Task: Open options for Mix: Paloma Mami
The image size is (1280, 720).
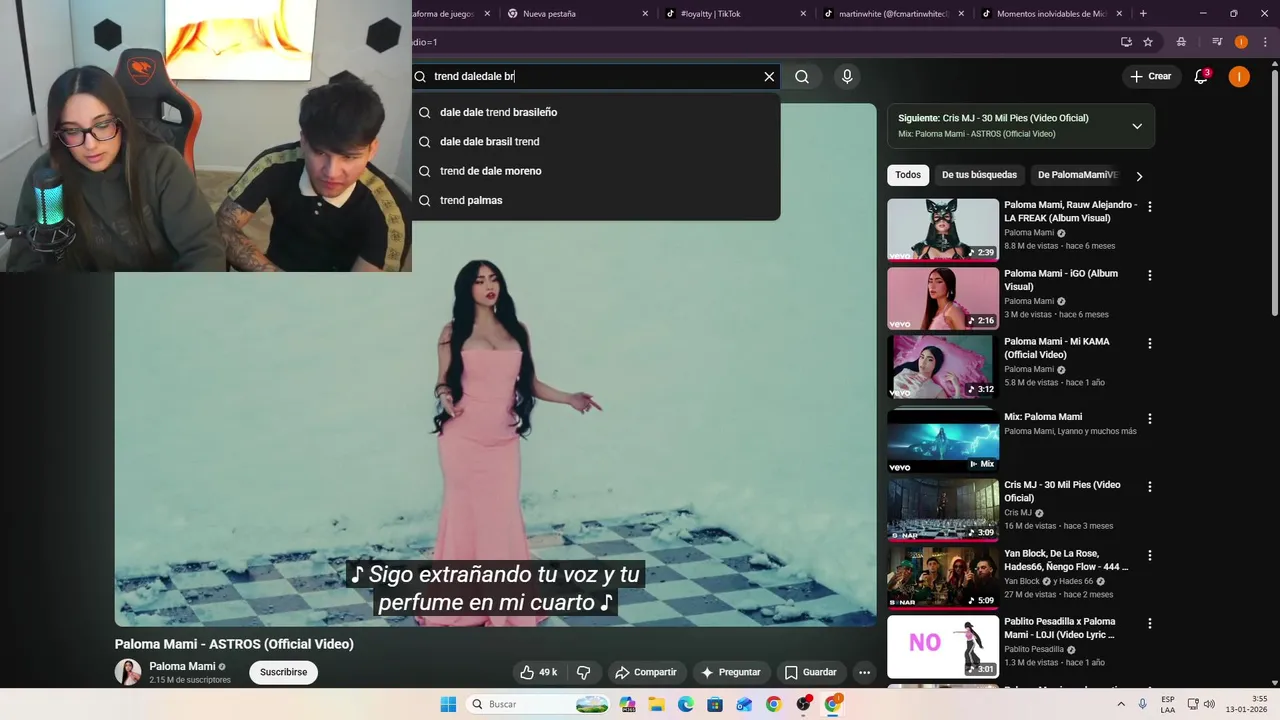Action: [1149, 419]
